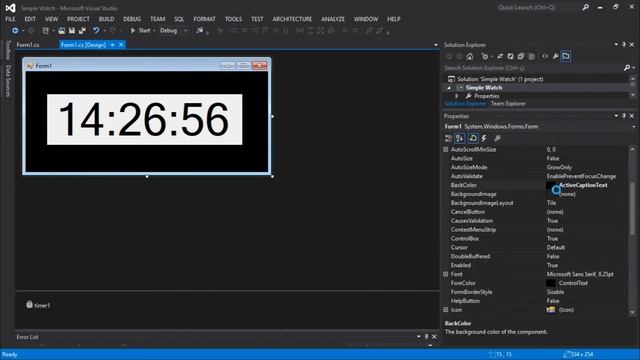Expand the Icon property

446,310
